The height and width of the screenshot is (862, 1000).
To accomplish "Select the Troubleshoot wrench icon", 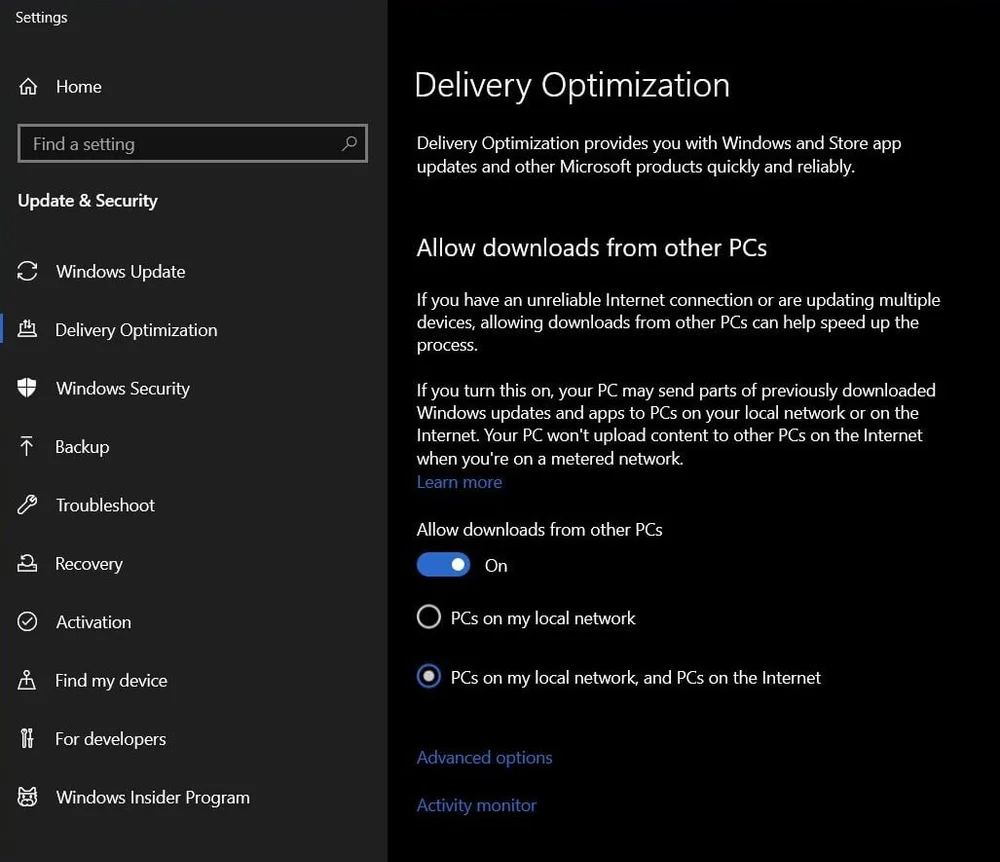I will pyautogui.click(x=25, y=505).
